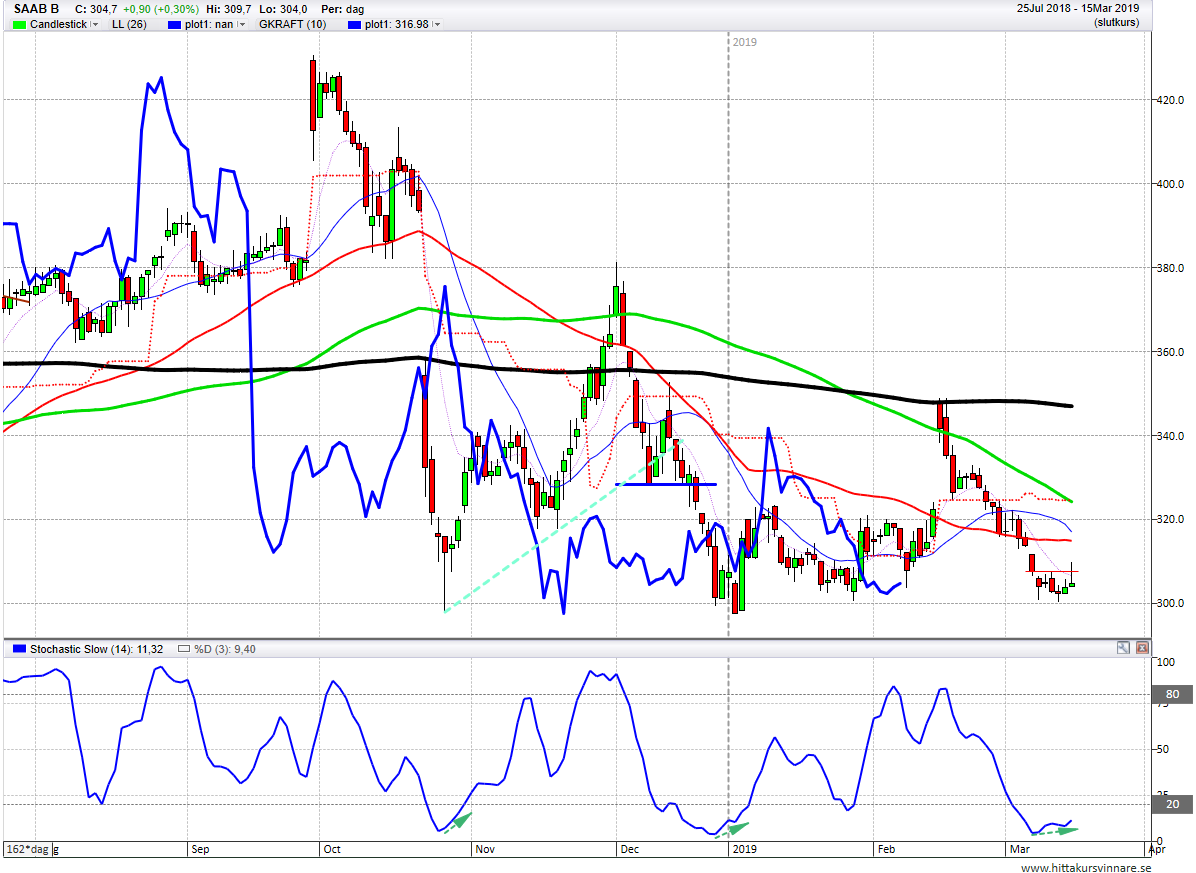The height and width of the screenshot is (873, 1196).
Task: Click the blue Stochastic Slow color swatch
Action: [20, 649]
